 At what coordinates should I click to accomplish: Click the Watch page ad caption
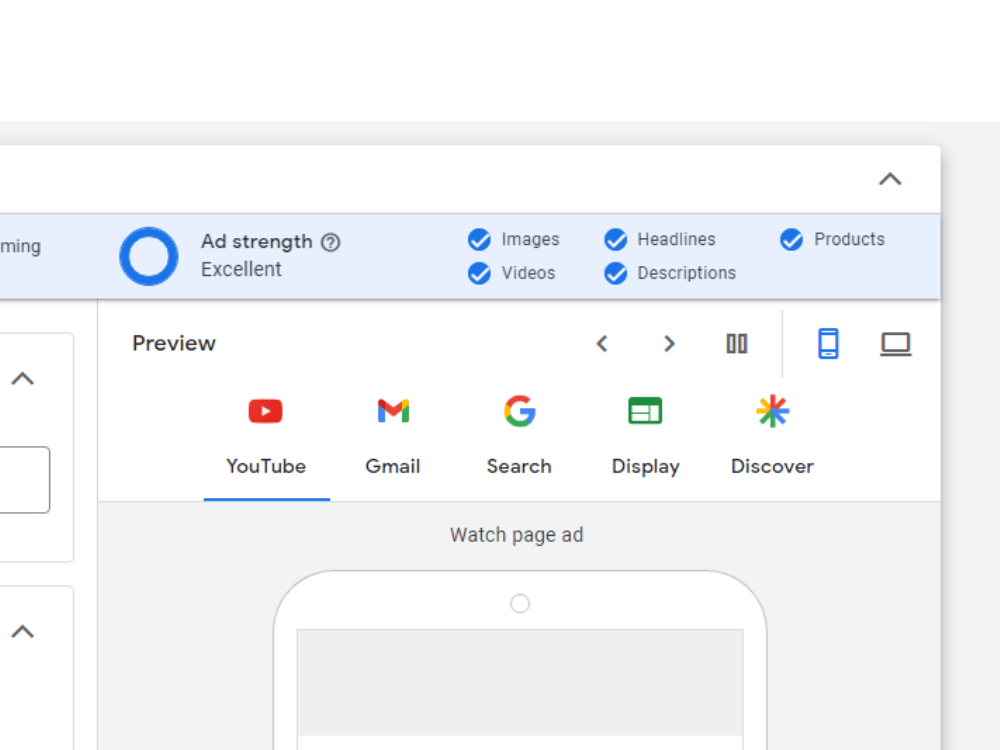point(517,535)
